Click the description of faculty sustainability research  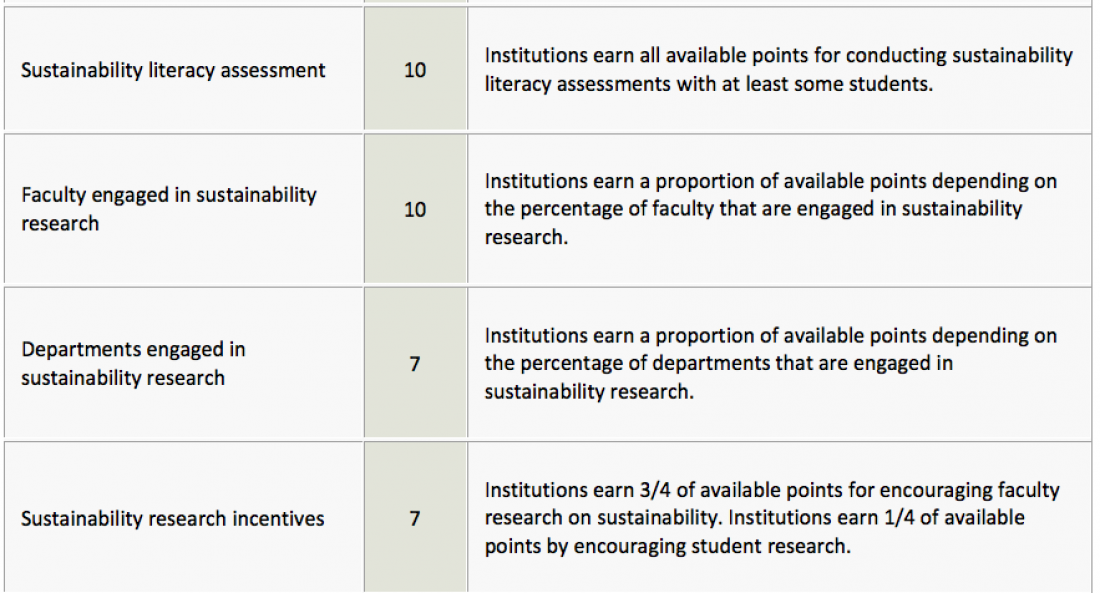(770, 209)
